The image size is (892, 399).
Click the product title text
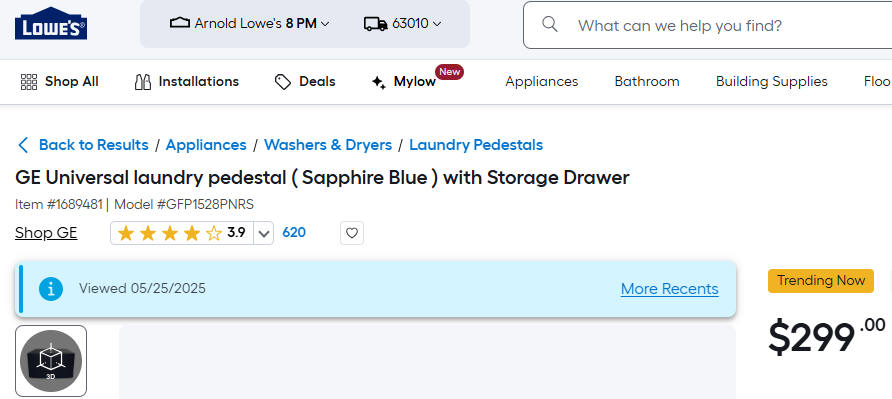pyautogui.click(x=322, y=178)
